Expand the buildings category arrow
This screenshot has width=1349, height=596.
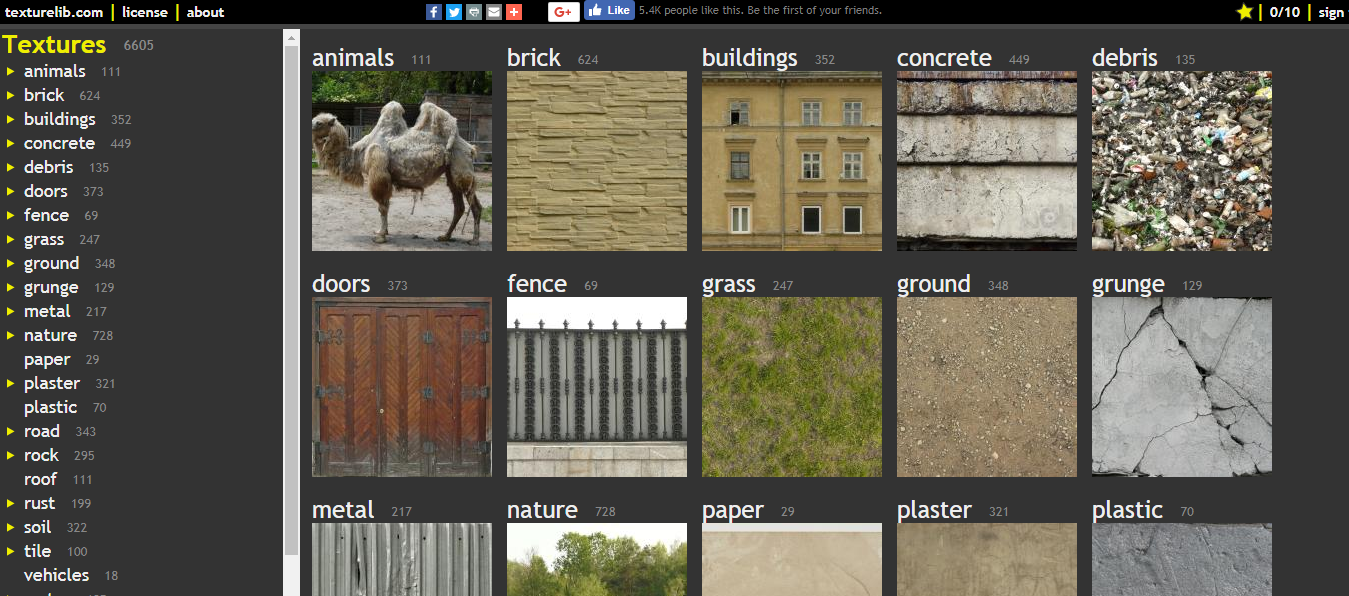(x=10, y=119)
